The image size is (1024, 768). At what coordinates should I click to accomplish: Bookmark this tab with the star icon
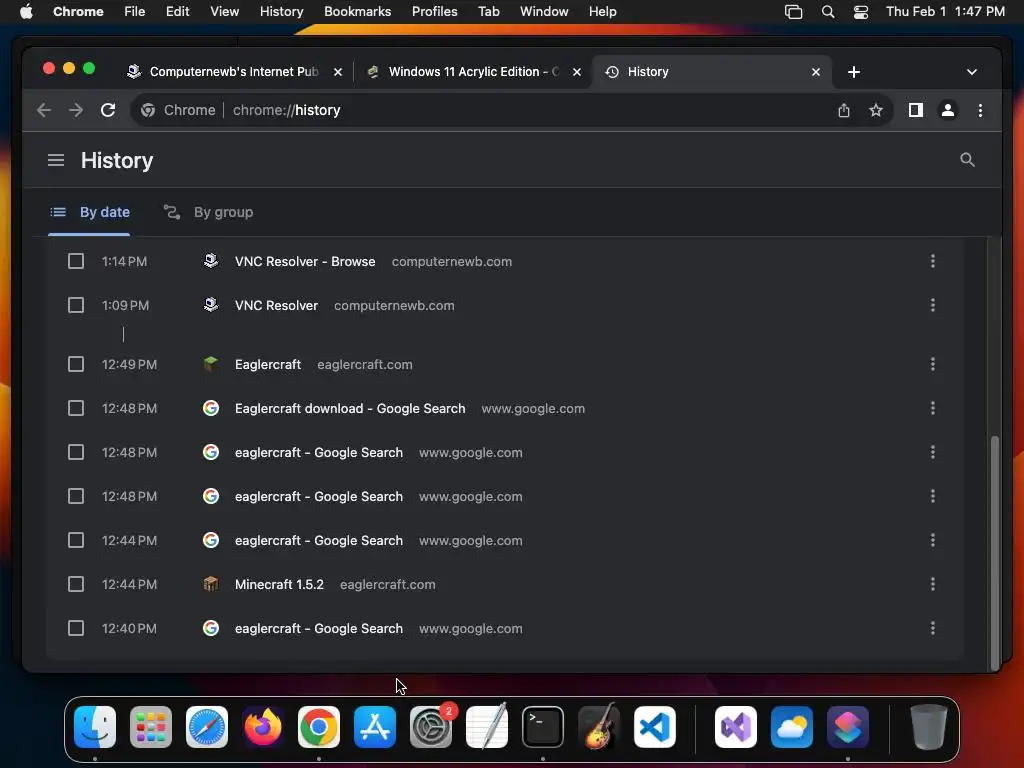[876, 110]
